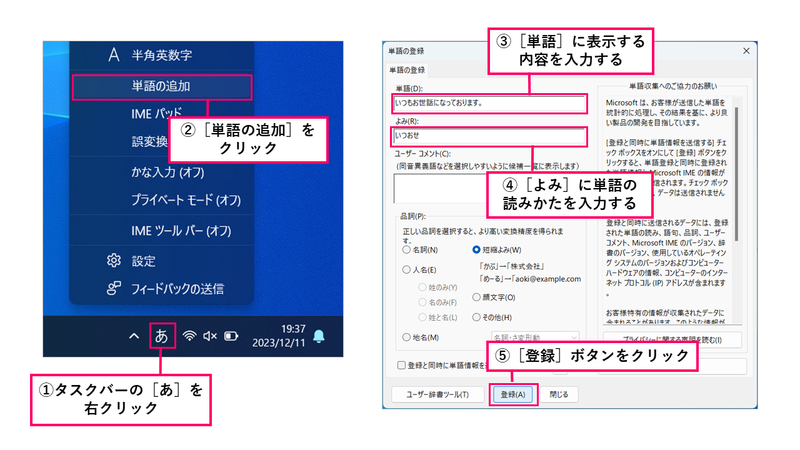Click the プライバシーに関する声明を読む button
This screenshot has width=800, height=450.
pyautogui.click(x=672, y=340)
